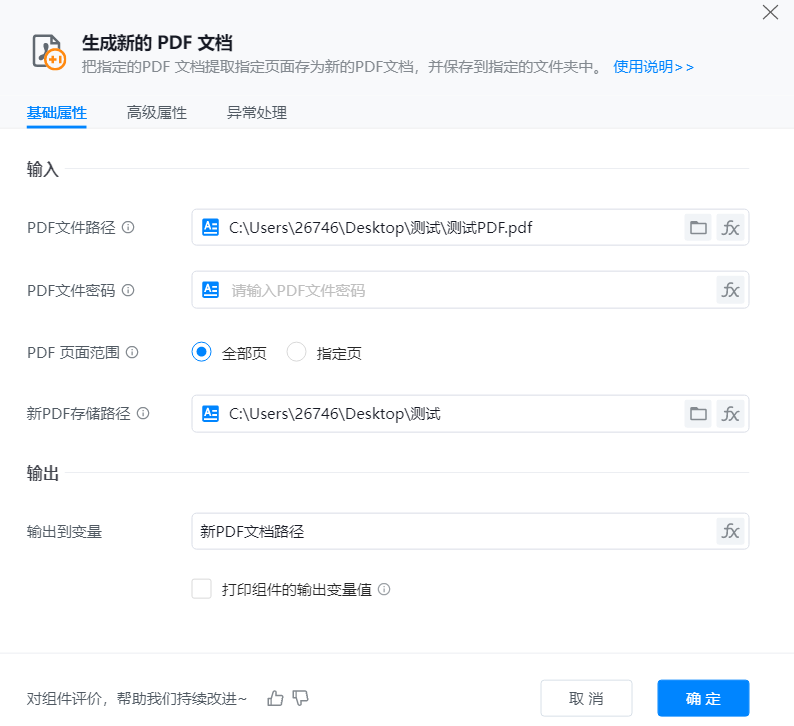Screen dimensions: 794x726
Task: Open folder browser for 新PDF存储路径
Action: click(698, 413)
